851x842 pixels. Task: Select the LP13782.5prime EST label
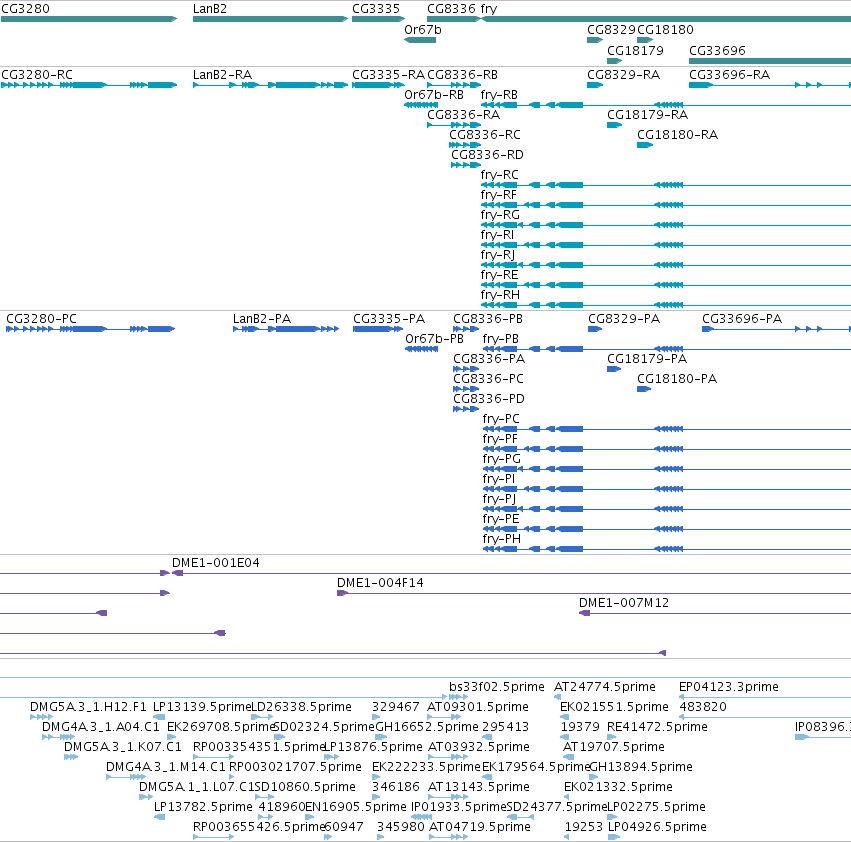coord(203,807)
